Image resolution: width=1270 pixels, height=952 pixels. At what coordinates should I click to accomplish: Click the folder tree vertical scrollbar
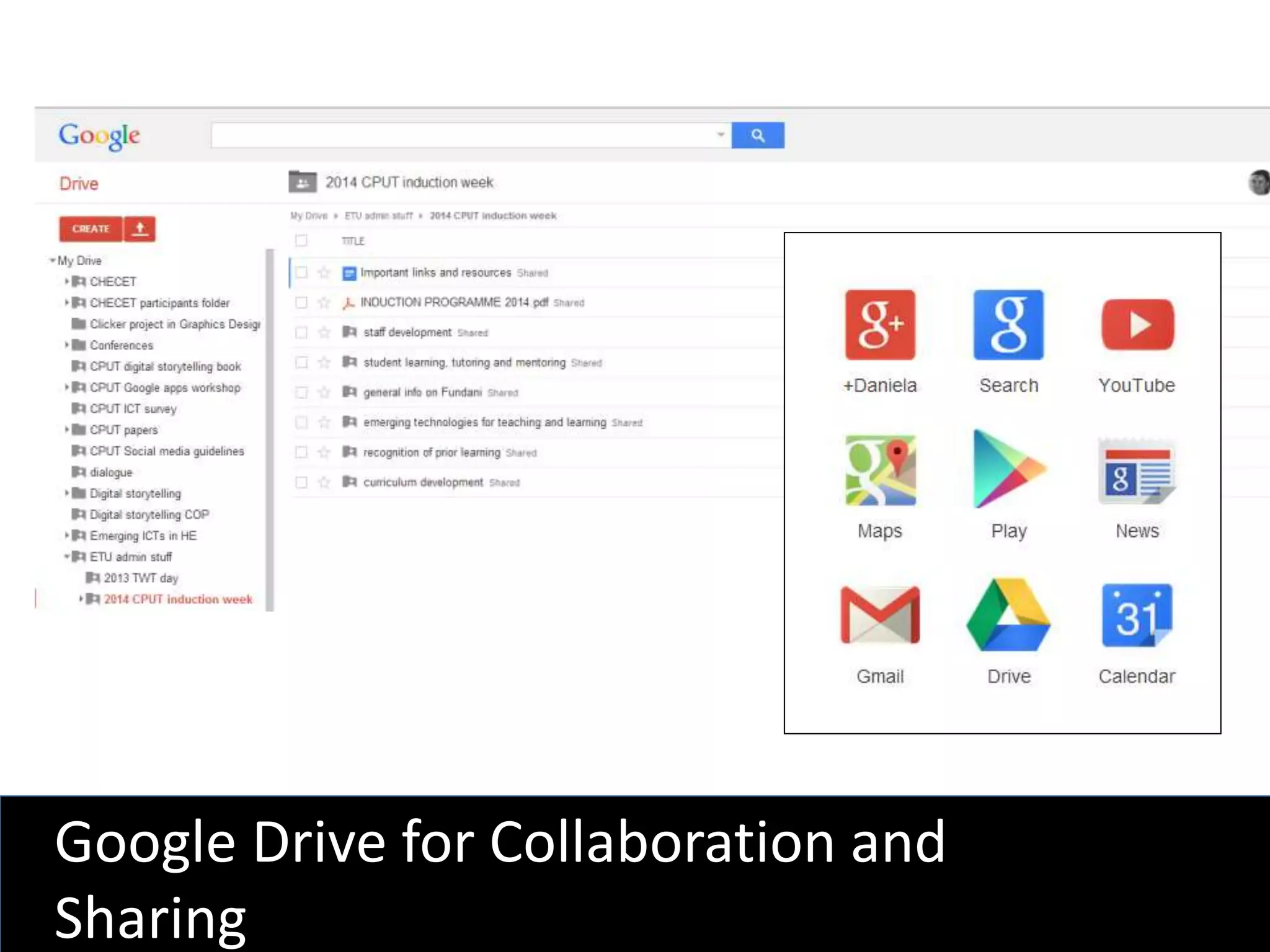270,430
